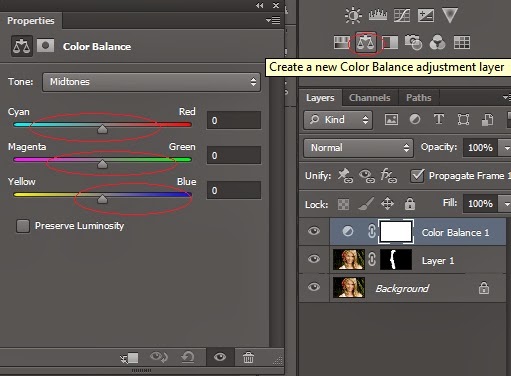
Task: Switch to the Paths tab
Action: [x=419, y=98]
